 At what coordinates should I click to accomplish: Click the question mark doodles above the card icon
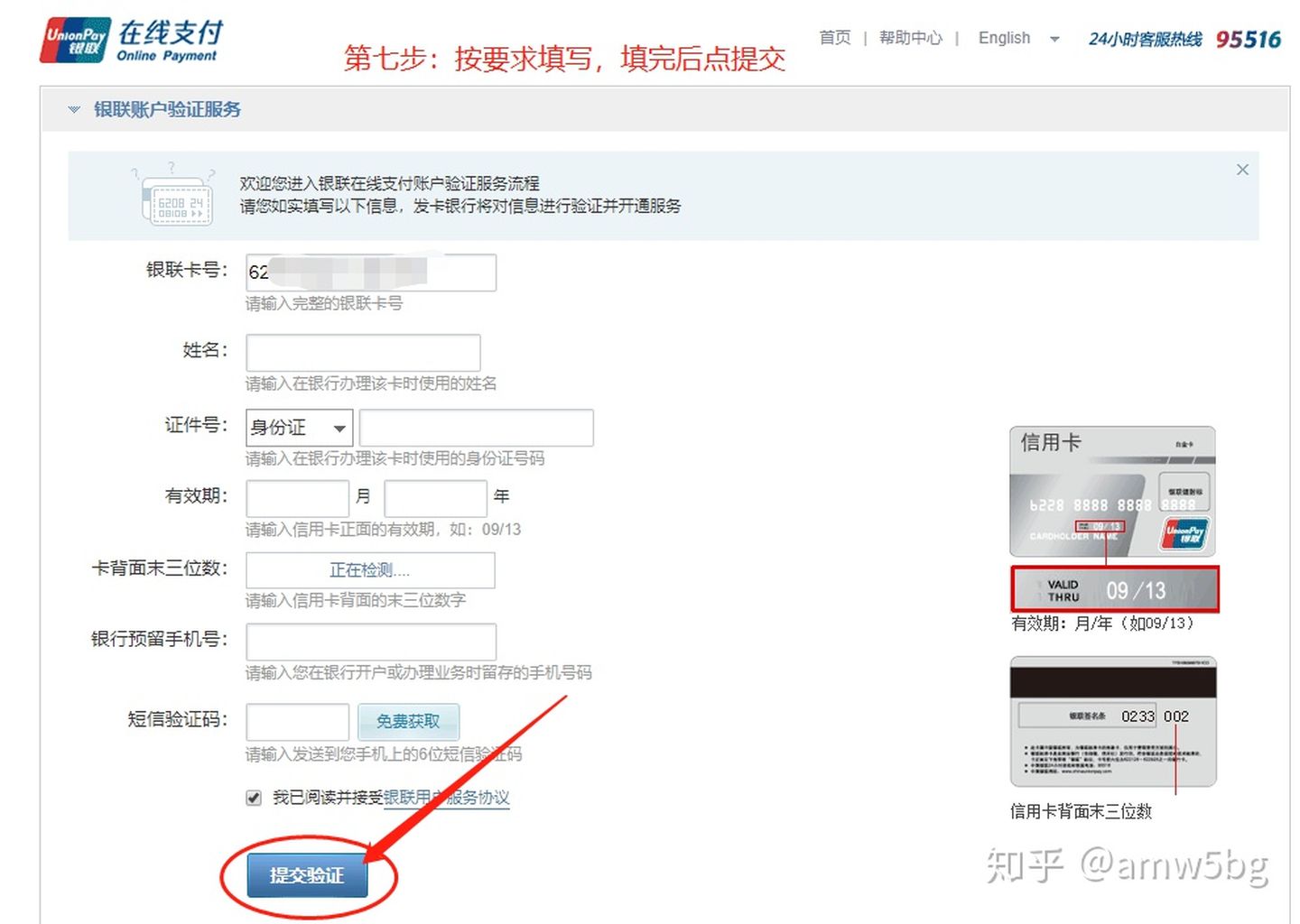[x=172, y=167]
